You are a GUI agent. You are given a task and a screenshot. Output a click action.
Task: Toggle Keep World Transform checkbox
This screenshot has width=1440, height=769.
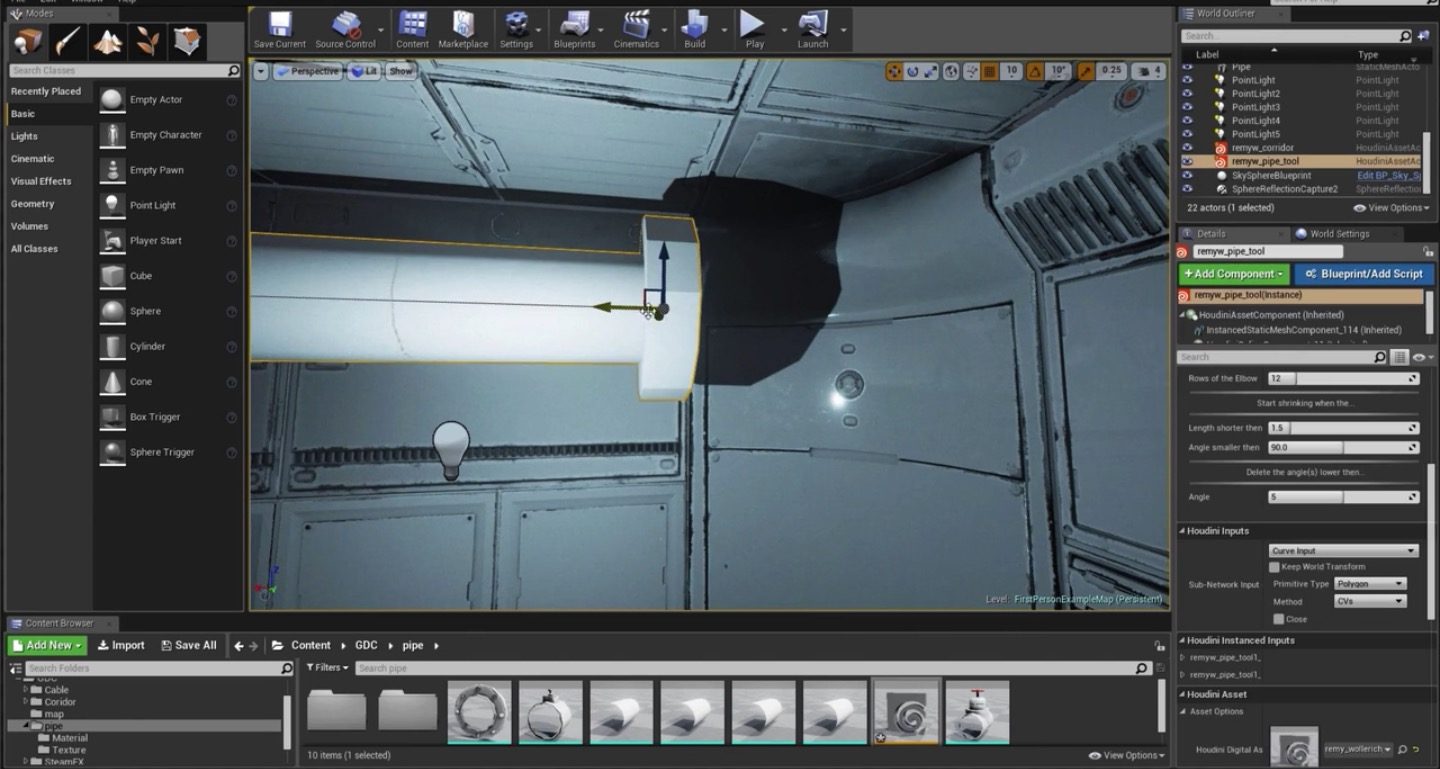click(1274, 567)
